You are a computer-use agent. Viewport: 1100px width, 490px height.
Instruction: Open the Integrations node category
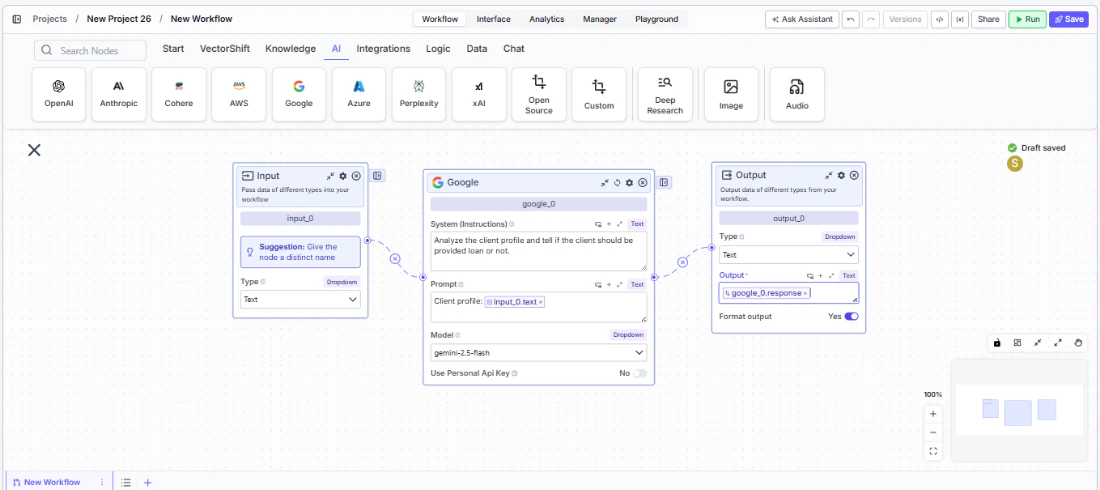point(383,48)
